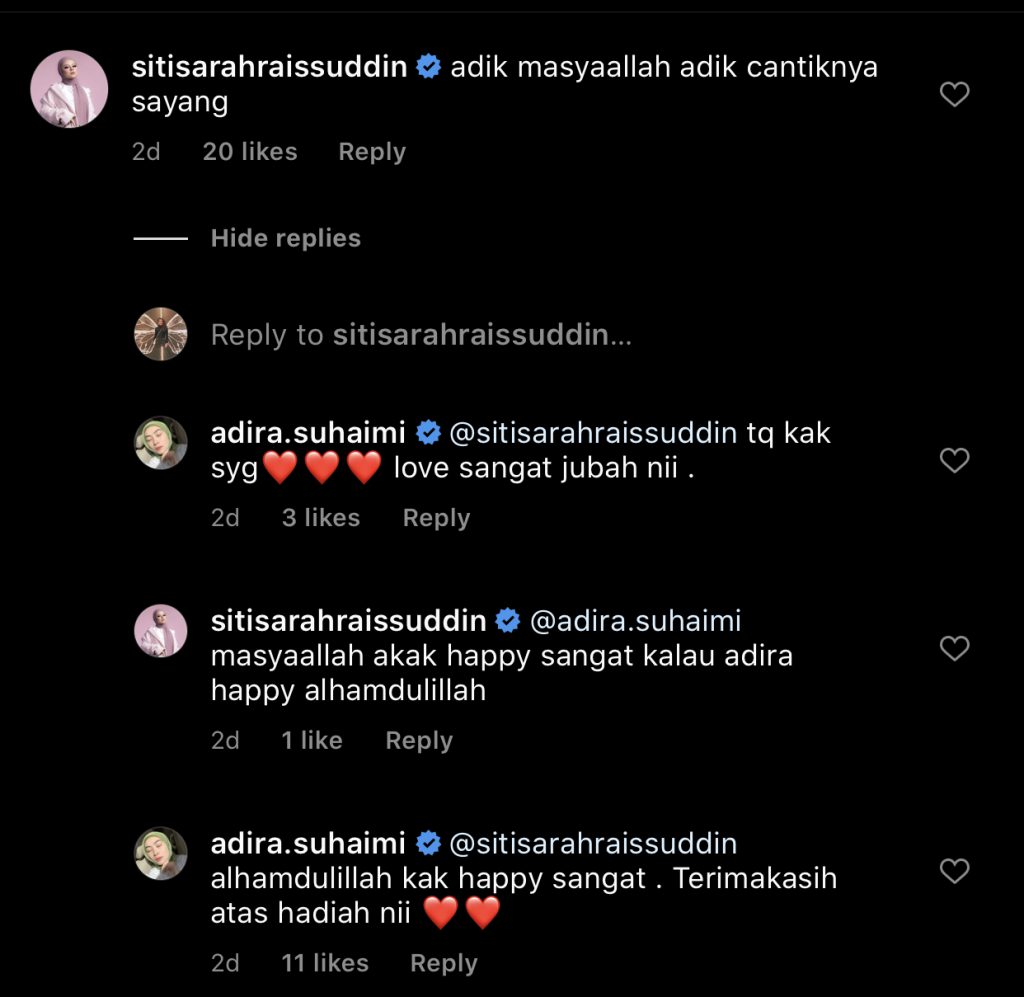1024x997 pixels.
Task: Open adira.suhaimi's avatar on the 'tq kak' reply
Action: pyautogui.click(x=161, y=443)
